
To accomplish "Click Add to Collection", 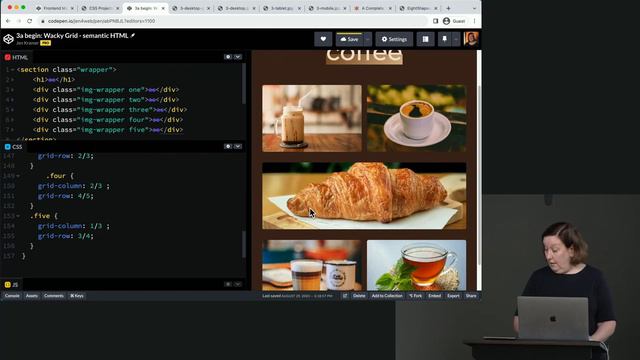I will click(387, 296).
